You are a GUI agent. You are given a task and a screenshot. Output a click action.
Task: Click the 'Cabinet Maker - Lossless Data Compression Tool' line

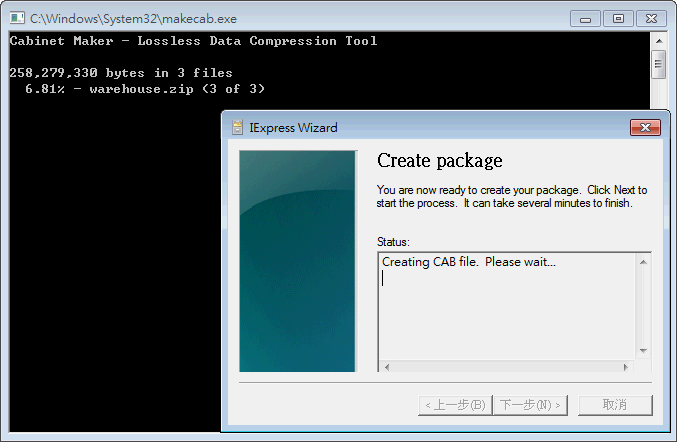(x=193, y=41)
